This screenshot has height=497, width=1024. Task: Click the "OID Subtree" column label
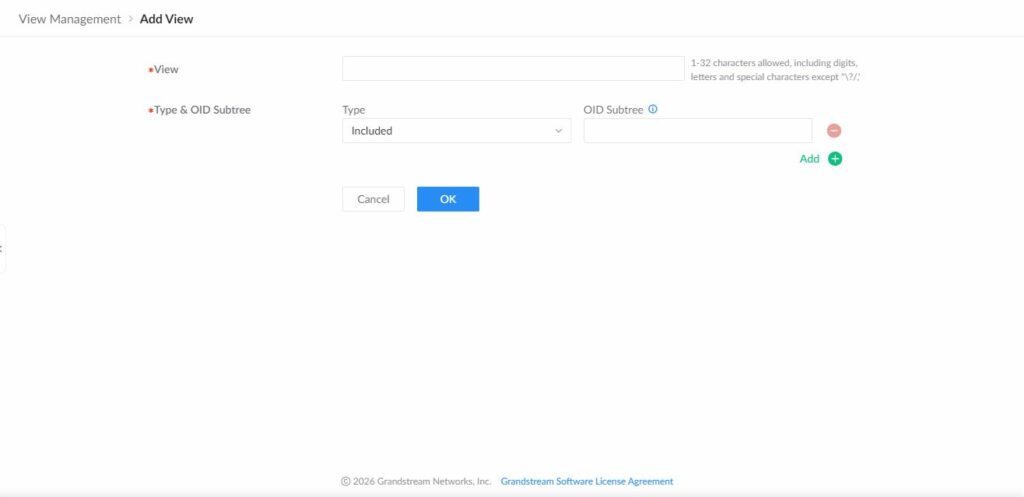coord(613,110)
